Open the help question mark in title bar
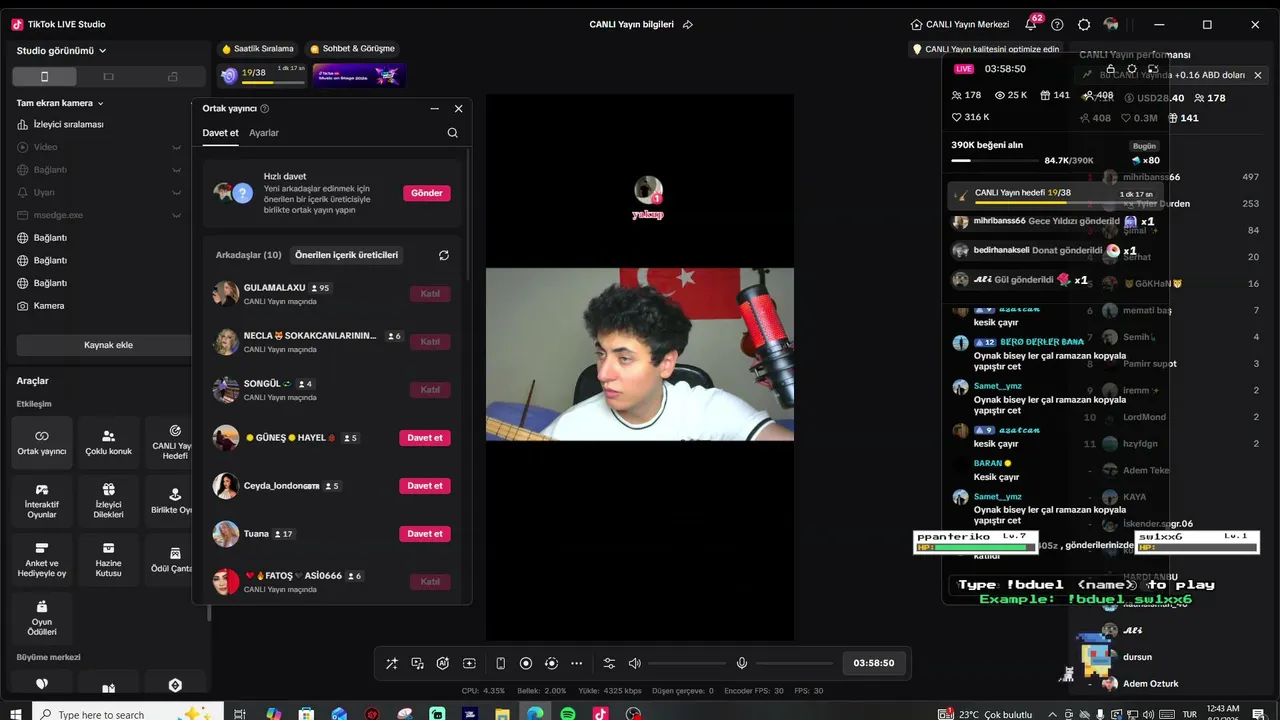The width and height of the screenshot is (1280, 720). pyautogui.click(x=1057, y=24)
